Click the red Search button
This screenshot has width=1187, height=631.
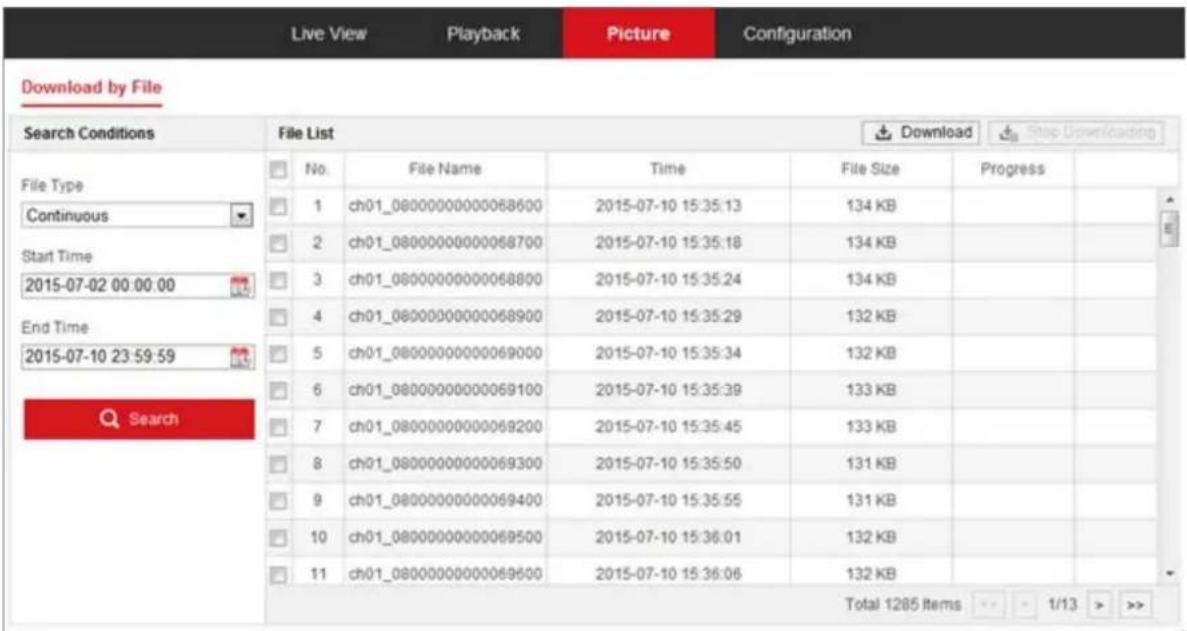tap(139, 419)
